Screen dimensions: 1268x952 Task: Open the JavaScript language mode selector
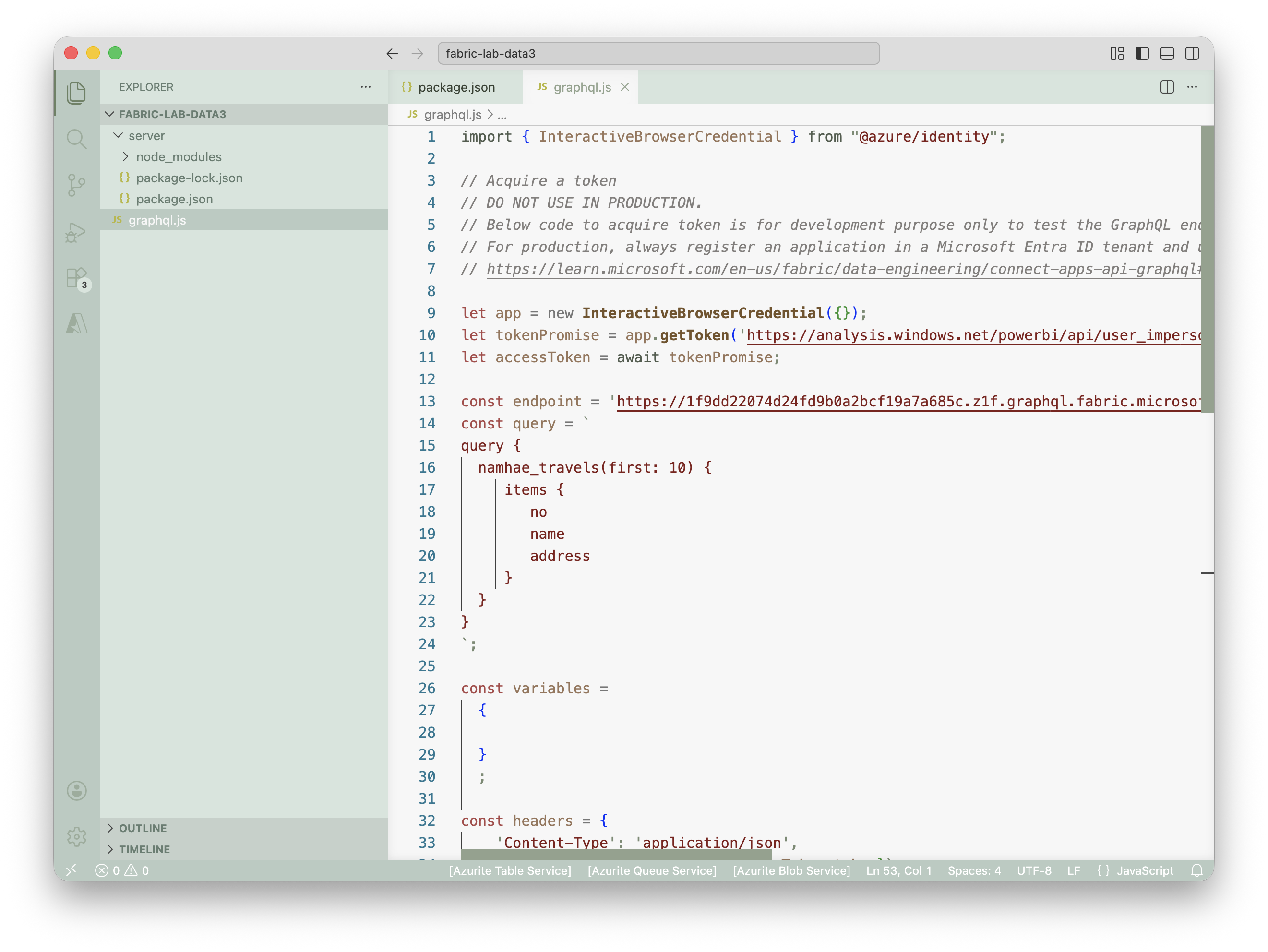1135,870
